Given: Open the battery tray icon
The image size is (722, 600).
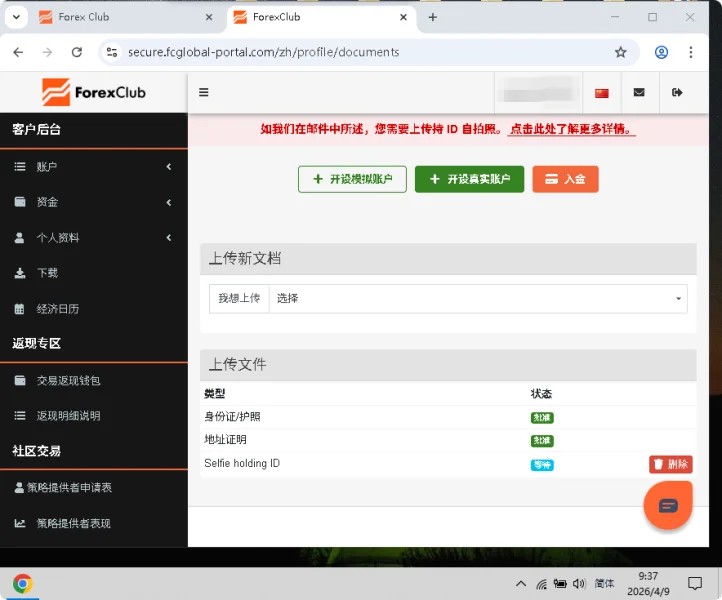Looking at the screenshot, I should (x=560, y=583).
